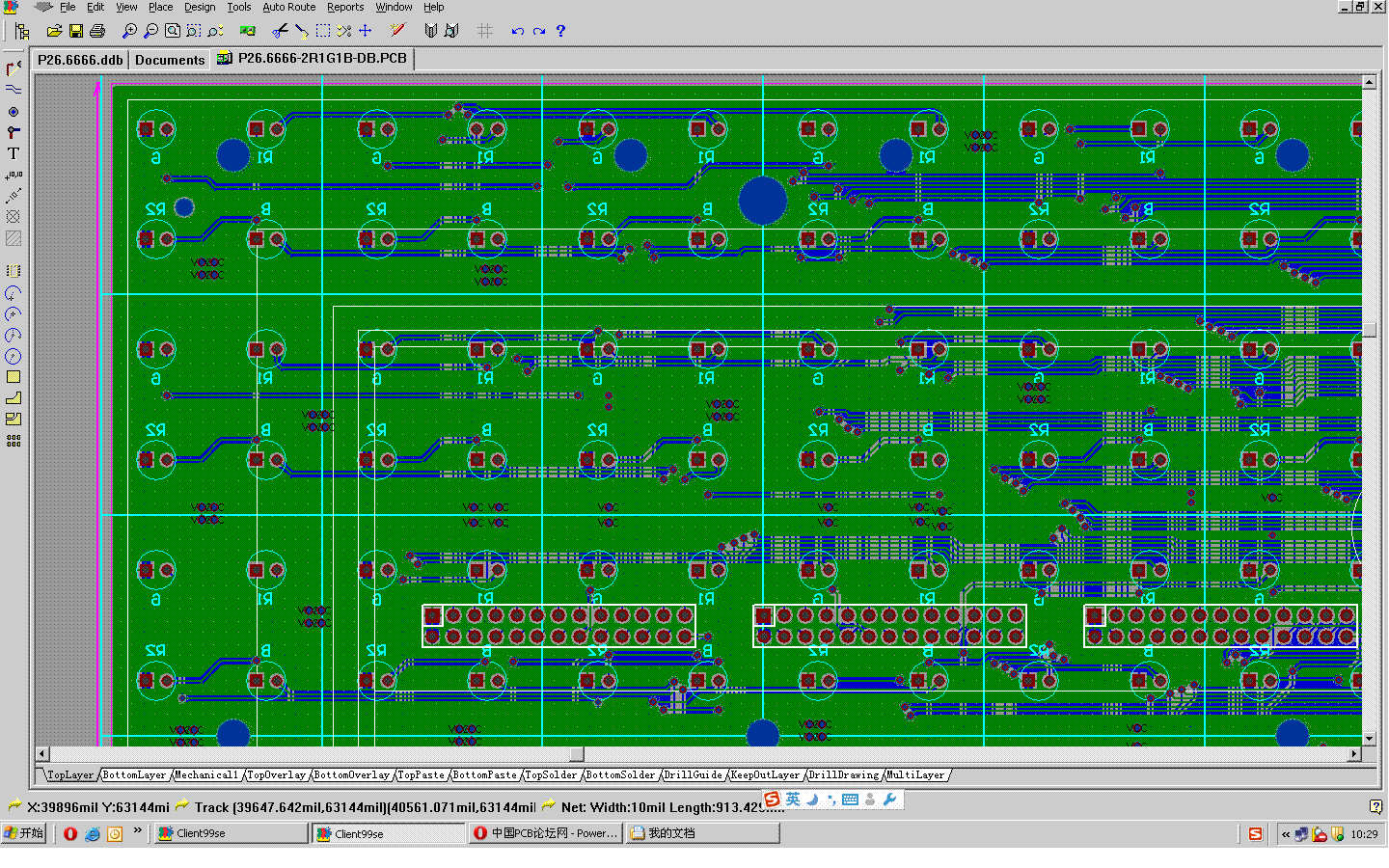Open the 我的文档 taskbar window

[702, 833]
